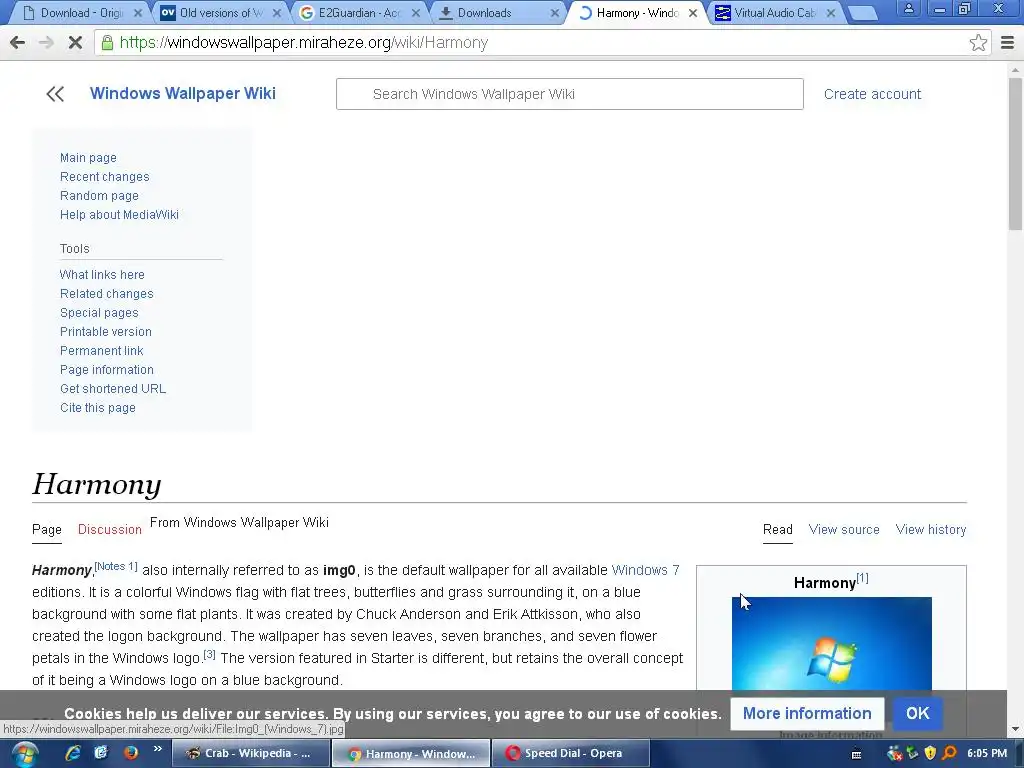Viewport: 1024px width, 768px height.
Task: Close the Downloads tab
Action: pyautogui.click(x=554, y=13)
